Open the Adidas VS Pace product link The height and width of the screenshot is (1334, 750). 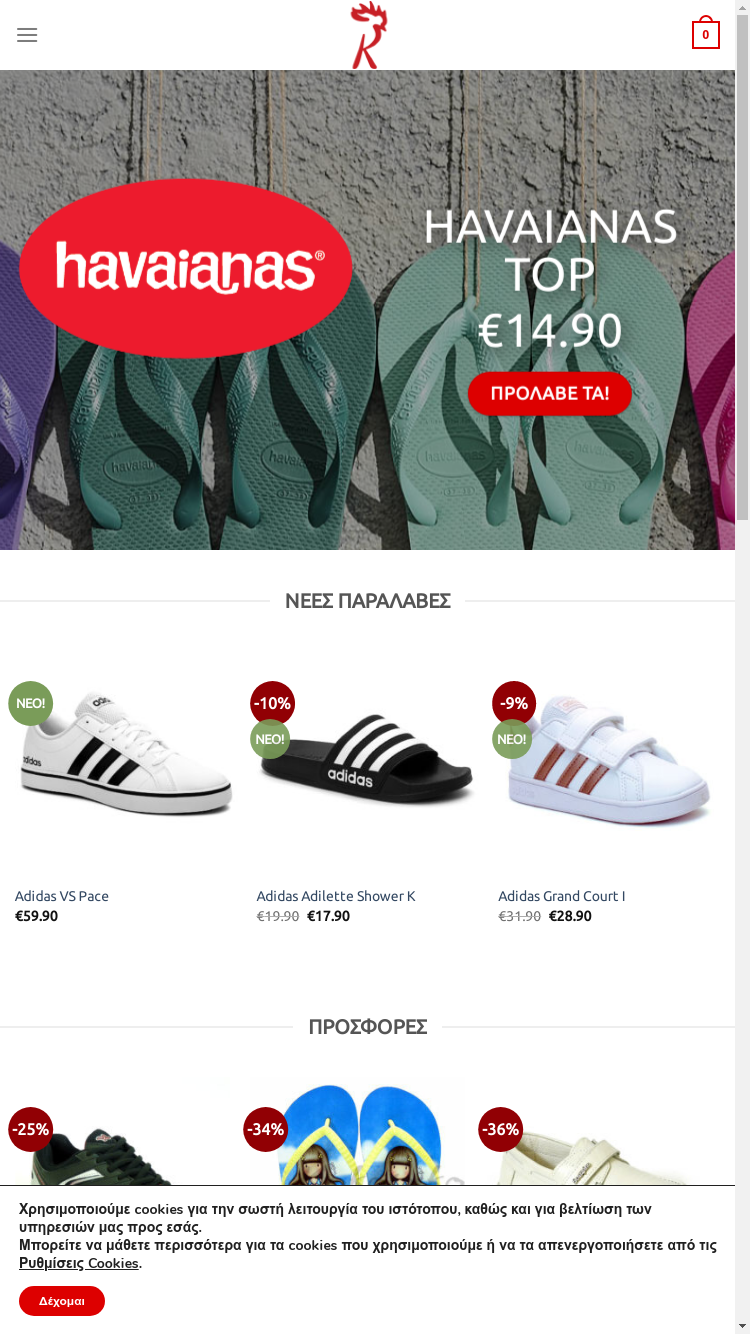coord(62,896)
